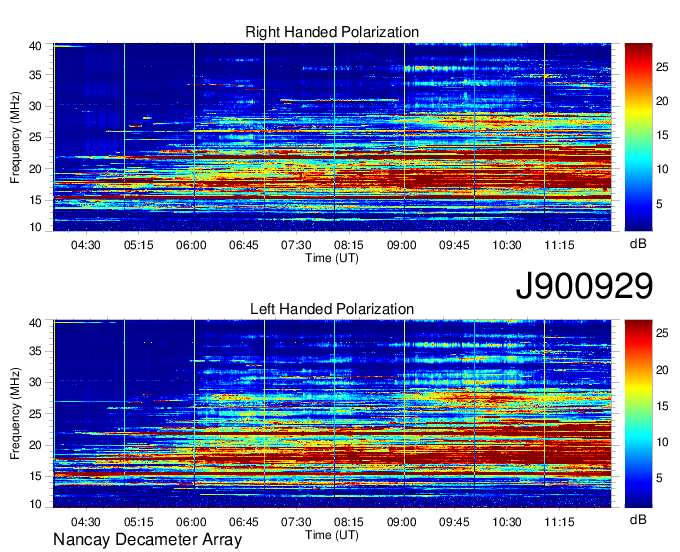
Task: Click the 35 MHz tick of Left Handed plot
Action: pyautogui.click(x=35, y=351)
